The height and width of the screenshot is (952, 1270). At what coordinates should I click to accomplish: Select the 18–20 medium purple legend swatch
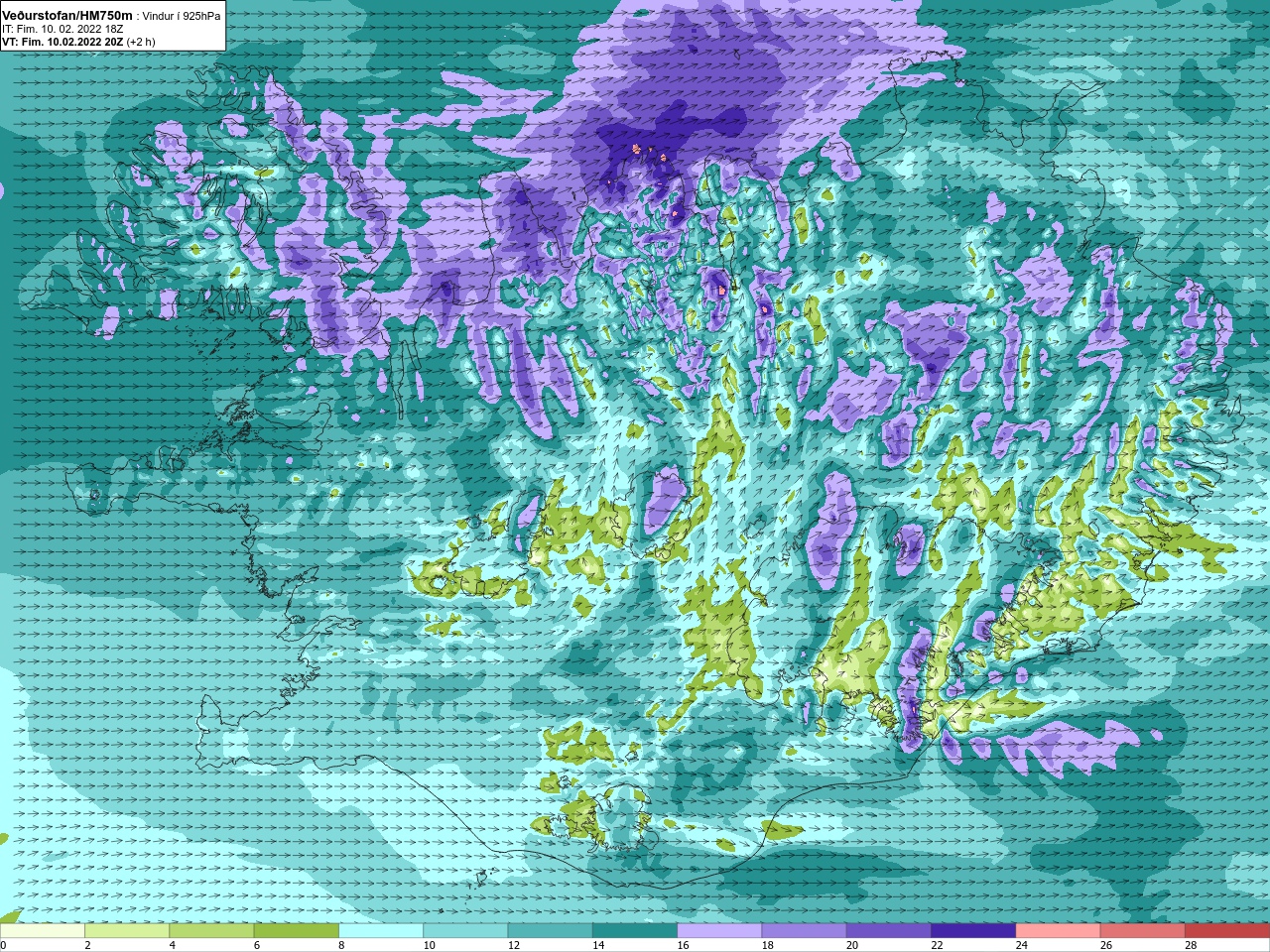coord(805,931)
